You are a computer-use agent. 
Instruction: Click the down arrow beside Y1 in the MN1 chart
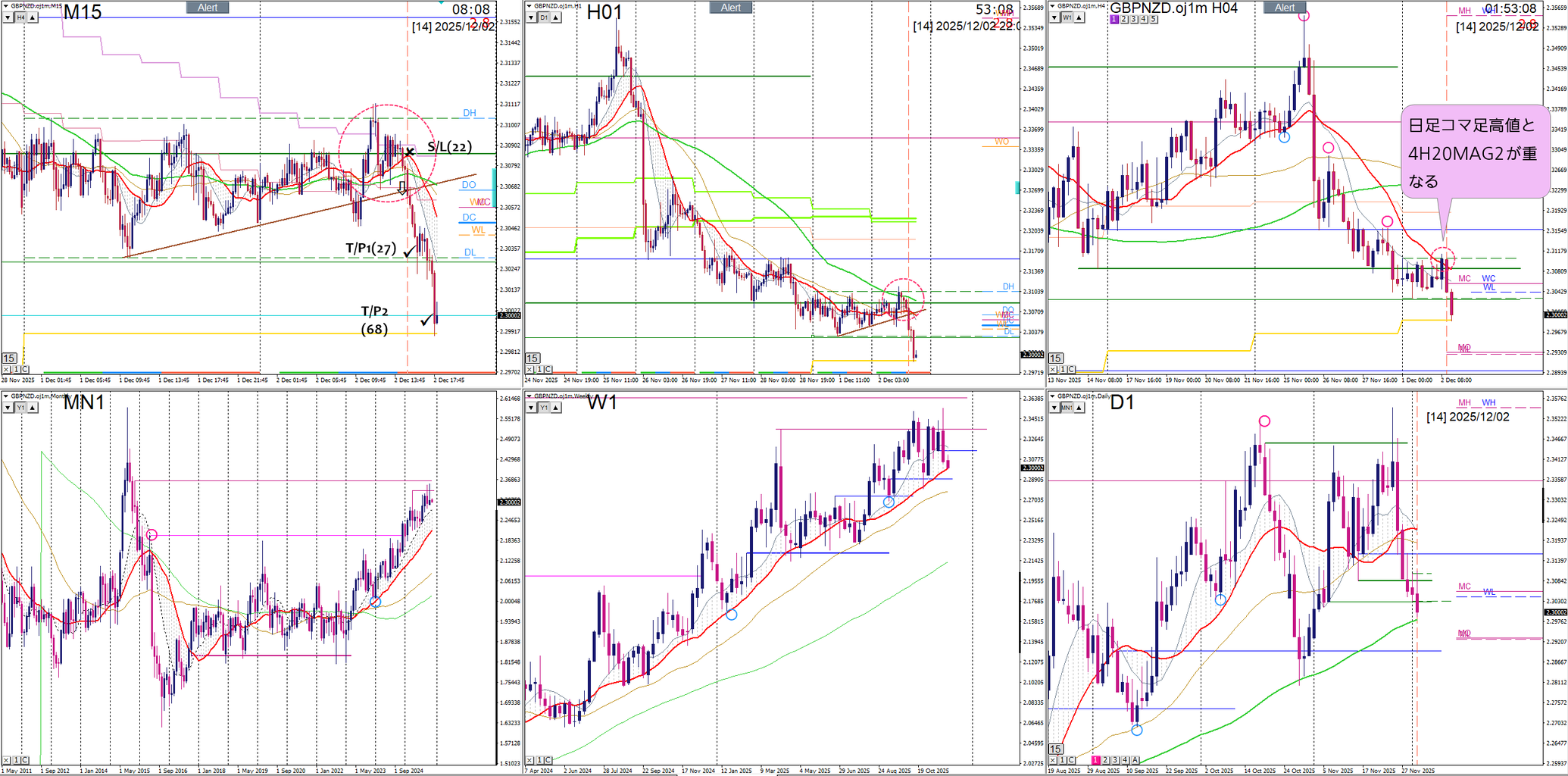pyautogui.click(x=8, y=408)
